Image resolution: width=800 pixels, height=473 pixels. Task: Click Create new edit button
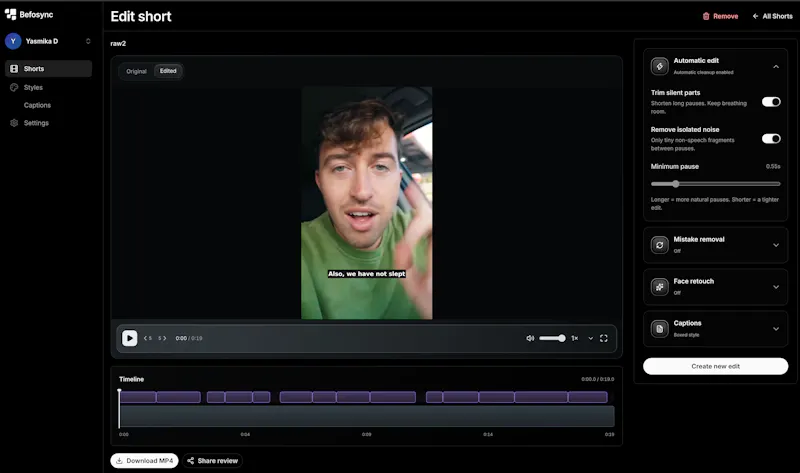point(715,366)
